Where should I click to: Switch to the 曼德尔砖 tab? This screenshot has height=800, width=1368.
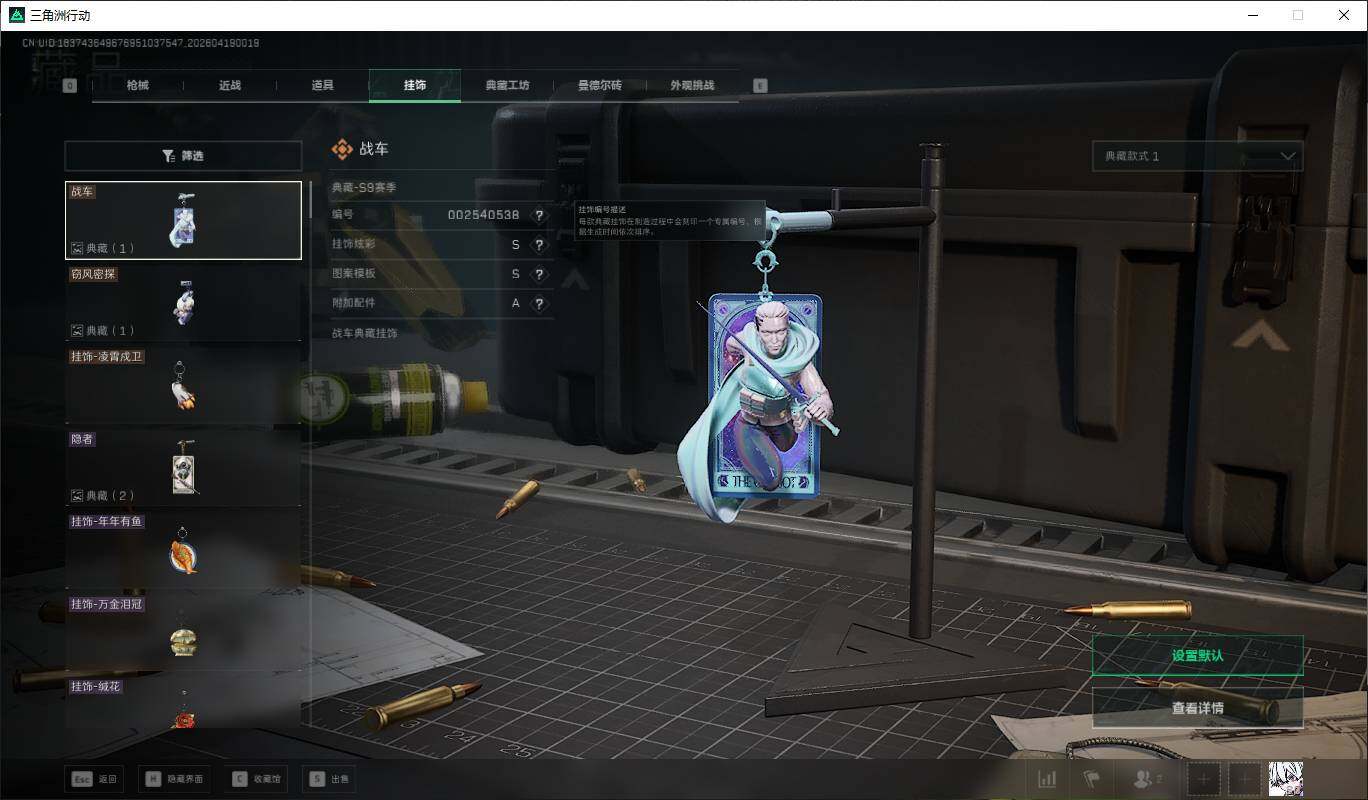point(600,86)
